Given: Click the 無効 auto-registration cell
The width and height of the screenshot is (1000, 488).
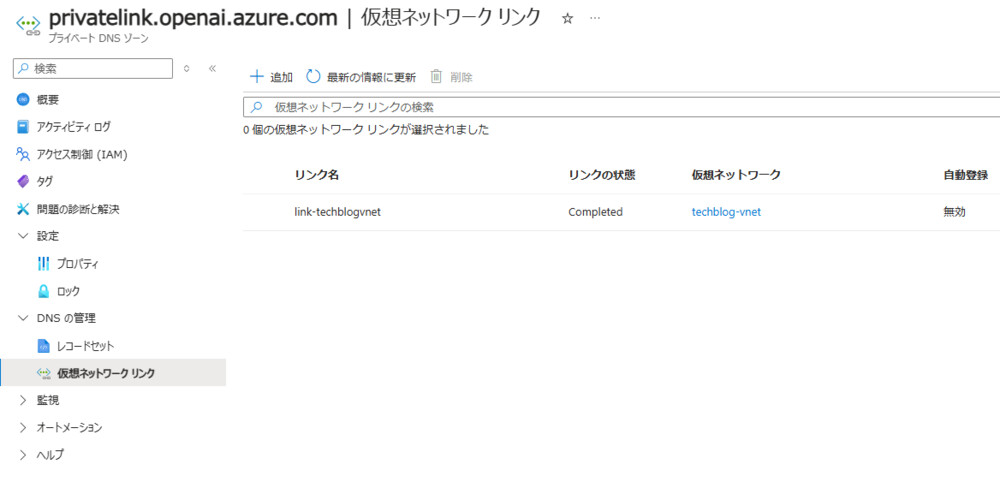Looking at the screenshot, I should pos(954,212).
